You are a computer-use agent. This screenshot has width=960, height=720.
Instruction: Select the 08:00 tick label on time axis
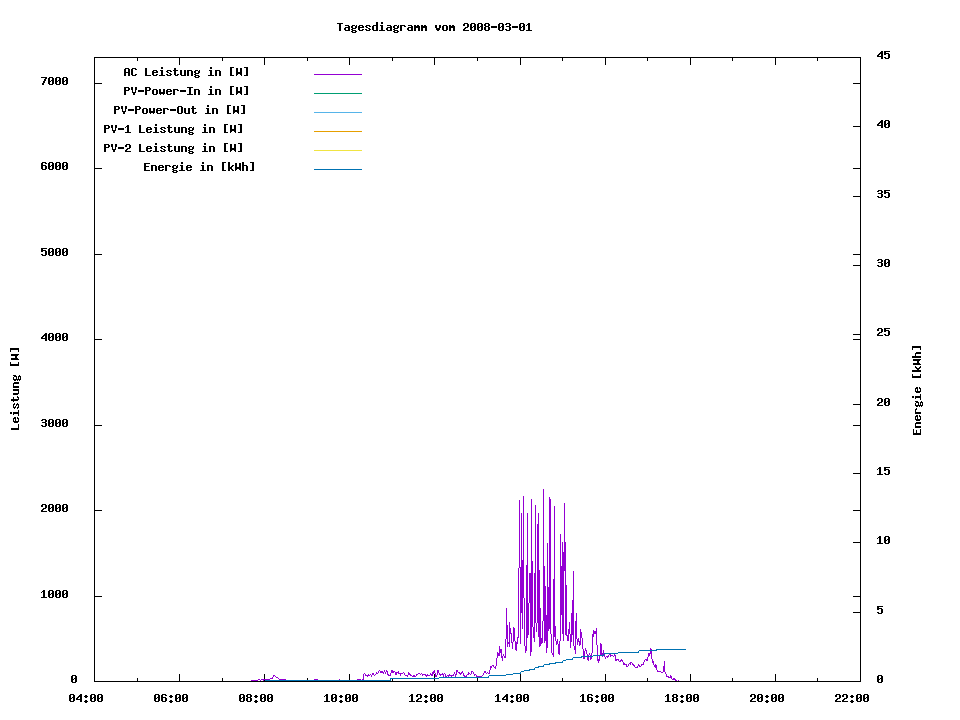coord(256,698)
